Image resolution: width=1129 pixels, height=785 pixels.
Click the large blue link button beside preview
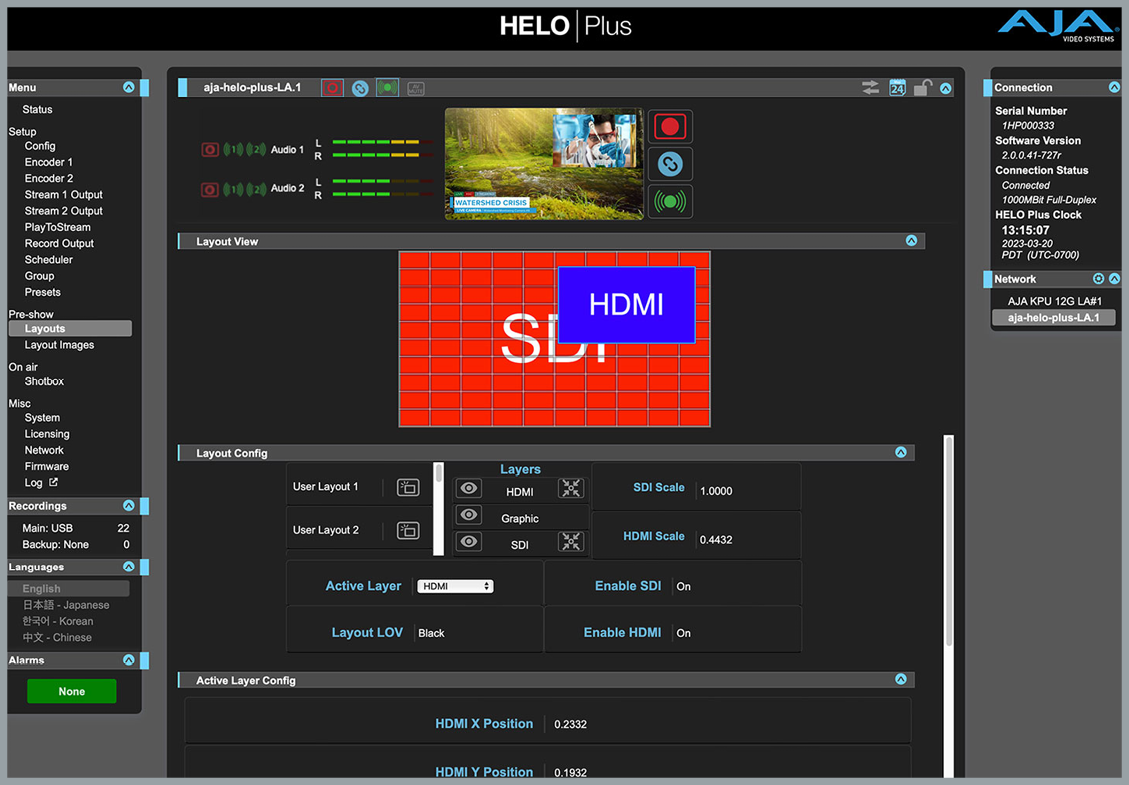[x=670, y=164]
